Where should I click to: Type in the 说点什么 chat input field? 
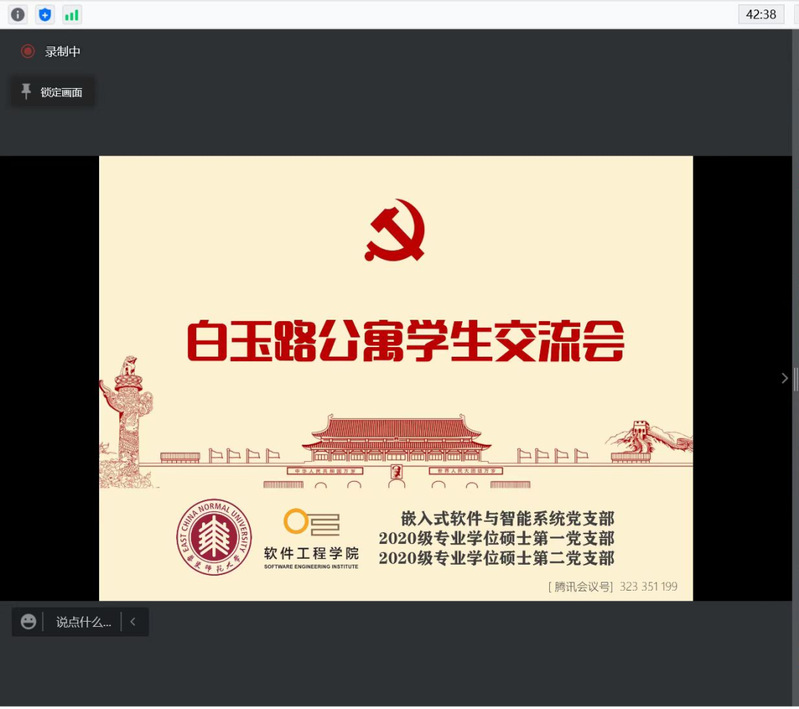pyautogui.click(x=83, y=622)
